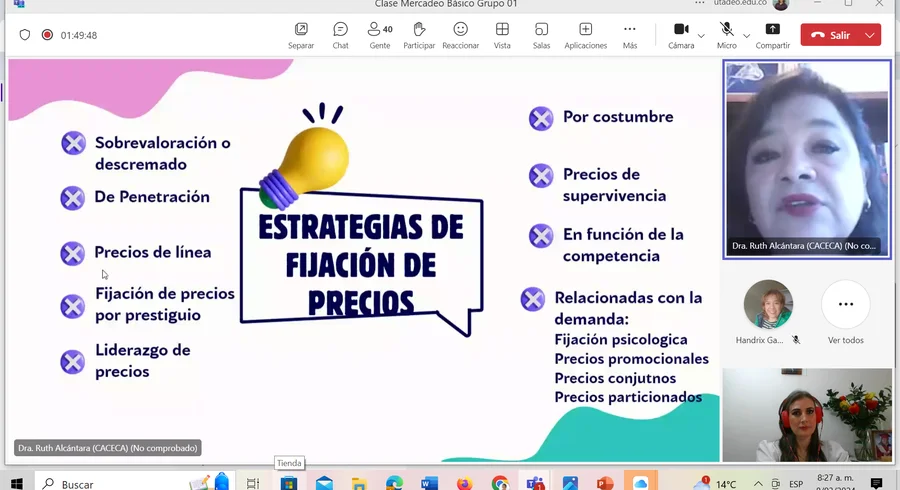Open the Reaccionar reactions menu

tap(460, 35)
